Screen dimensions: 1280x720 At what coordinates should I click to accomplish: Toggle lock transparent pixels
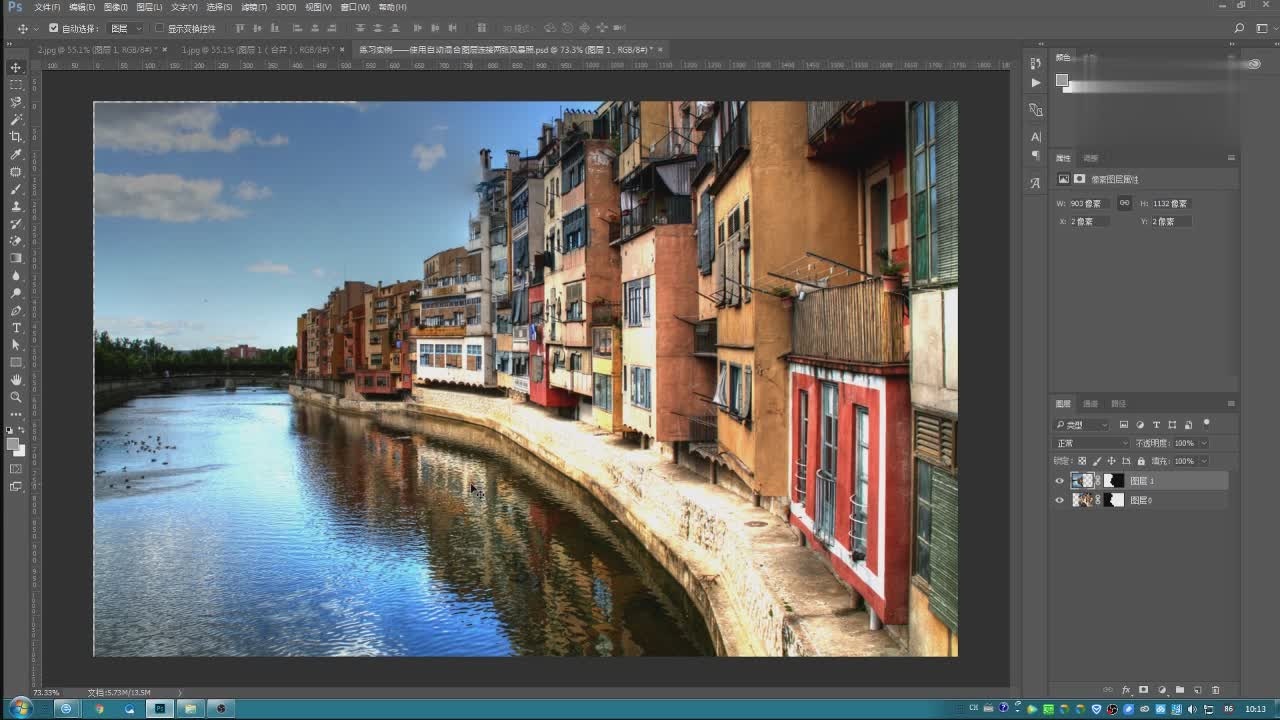point(1082,461)
